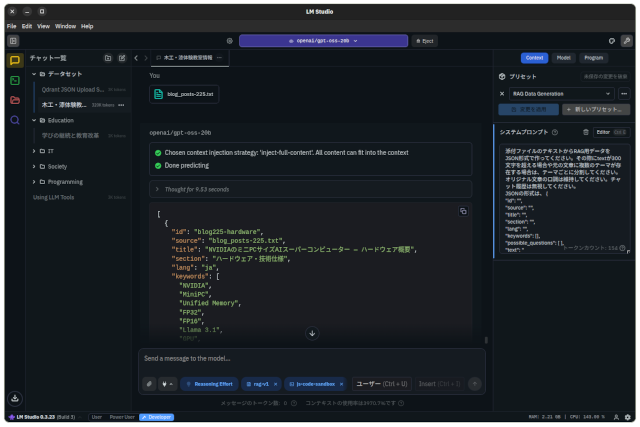Expand the IT folder
The height and width of the screenshot is (427, 640).
coord(34,151)
